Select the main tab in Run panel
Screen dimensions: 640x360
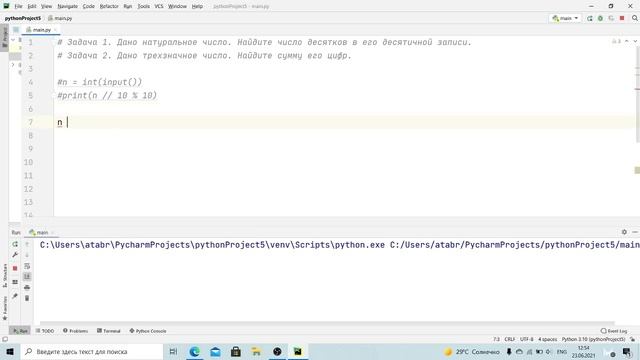(39, 232)
